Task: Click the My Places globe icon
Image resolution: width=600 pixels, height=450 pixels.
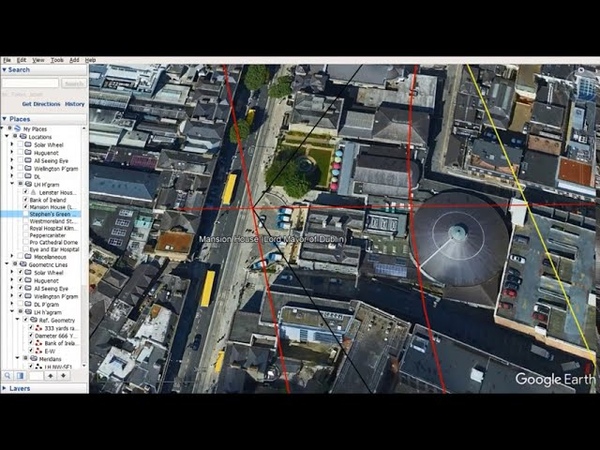Action: tap(17, 129)
